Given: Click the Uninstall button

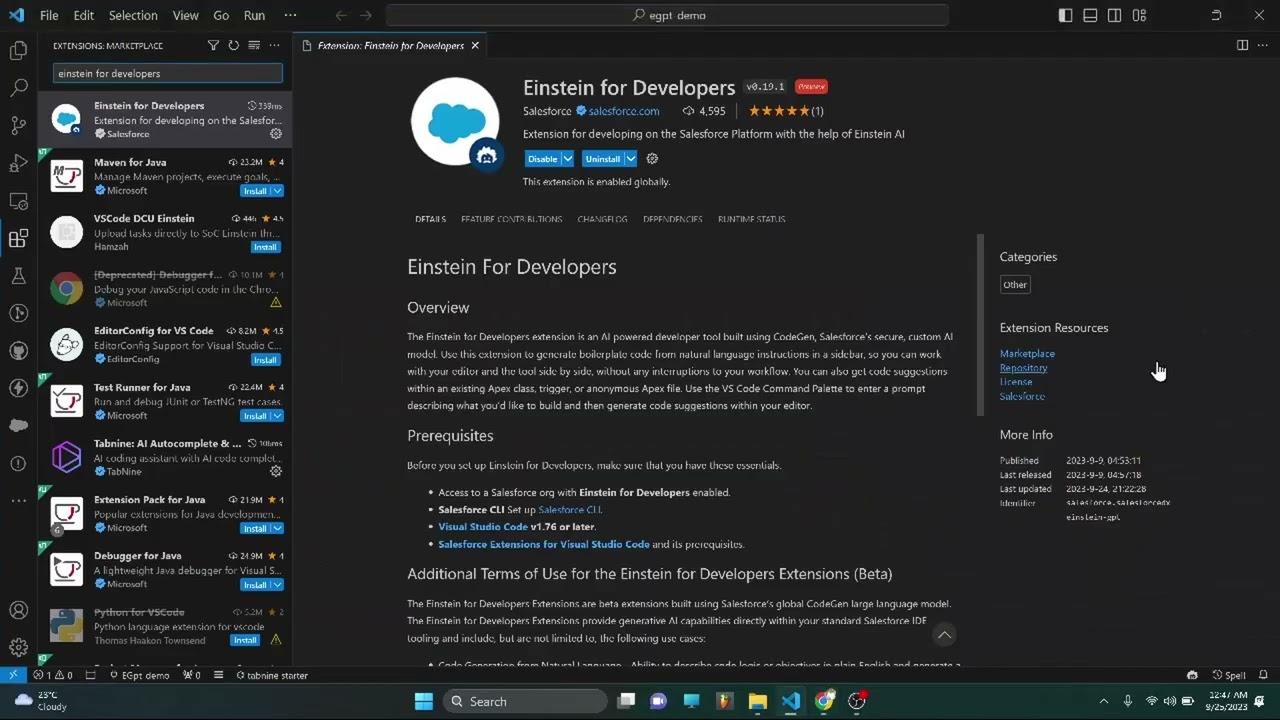Looking at the screenshot, I should [x=602, y=159].
